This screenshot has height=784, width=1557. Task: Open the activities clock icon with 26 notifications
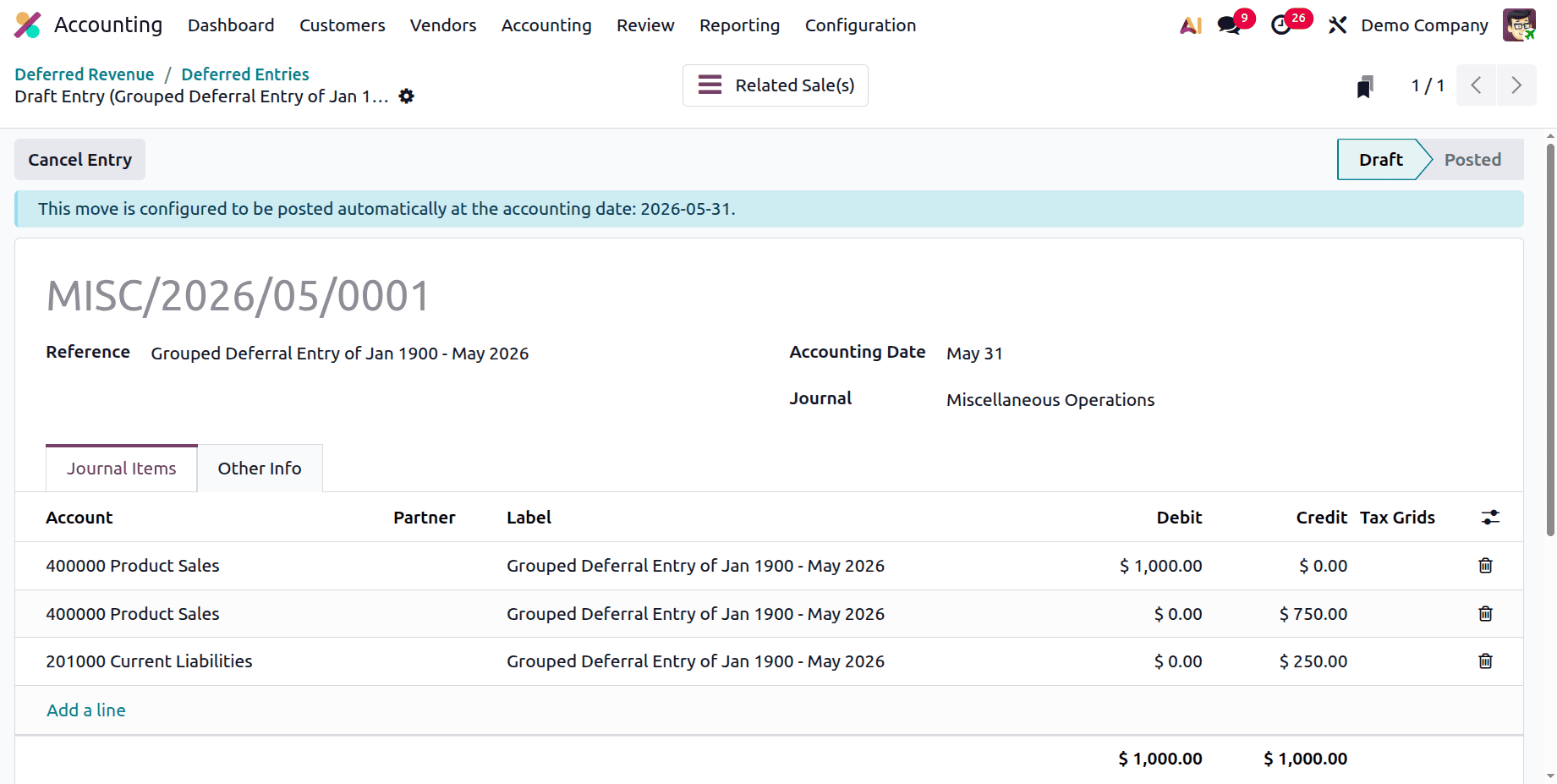pyautogui.click(x=1282, y=25)
